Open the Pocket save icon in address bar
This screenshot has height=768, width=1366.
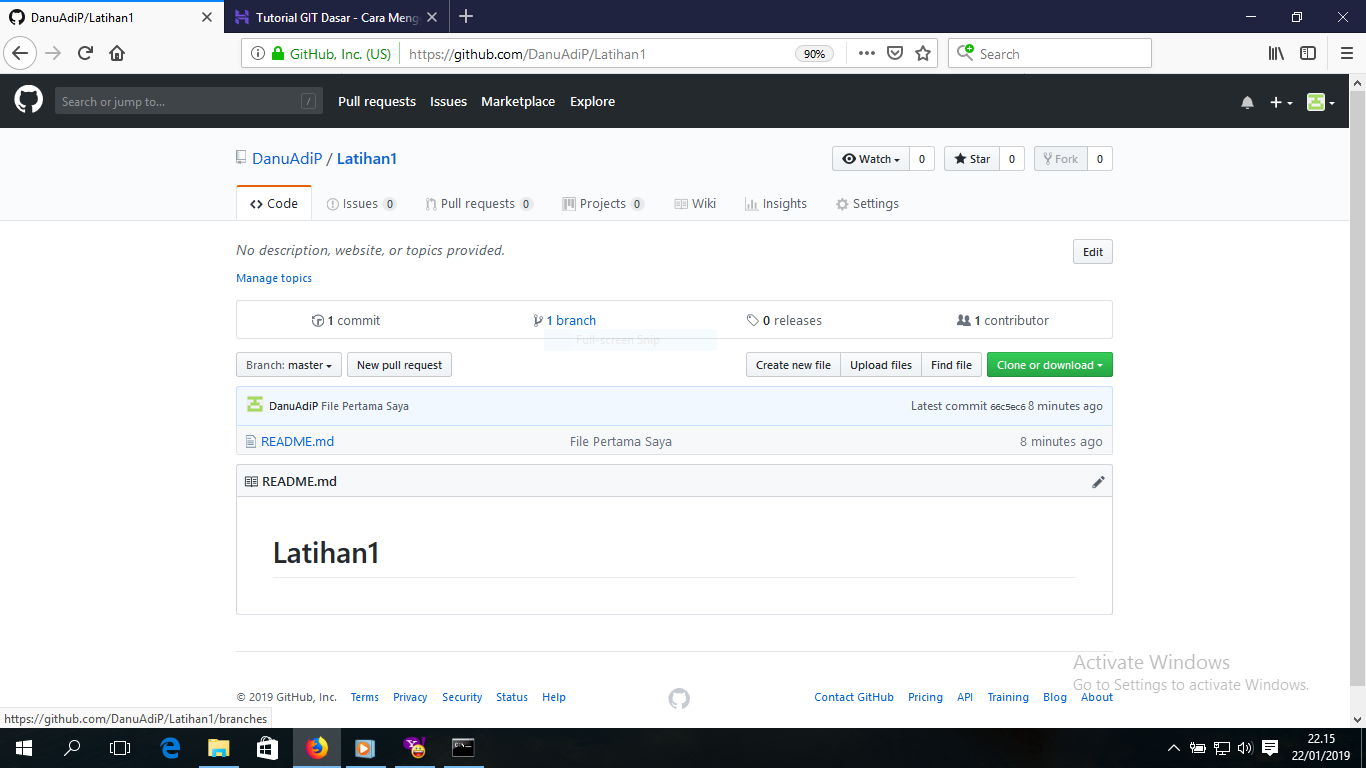(x=895, y=53)
